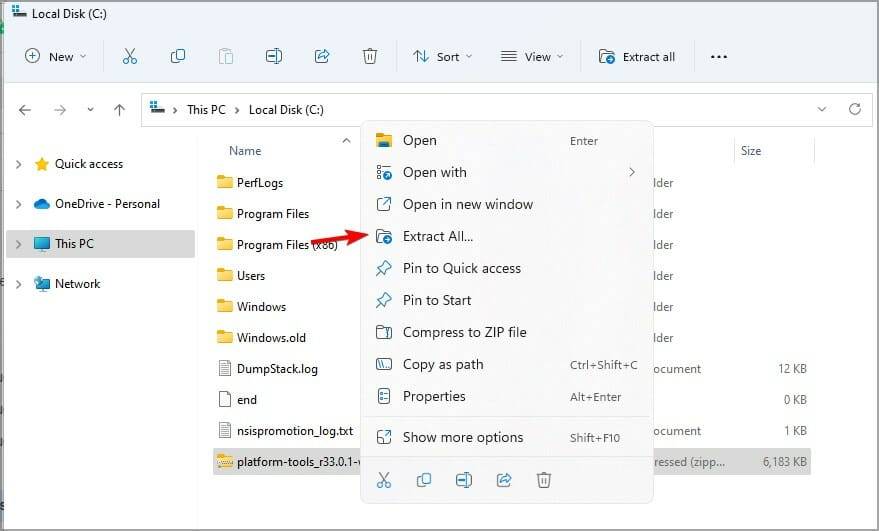This screenshot has height=531, width=879.
Task: Open the View dropdown menu
Action: point(531,57)
